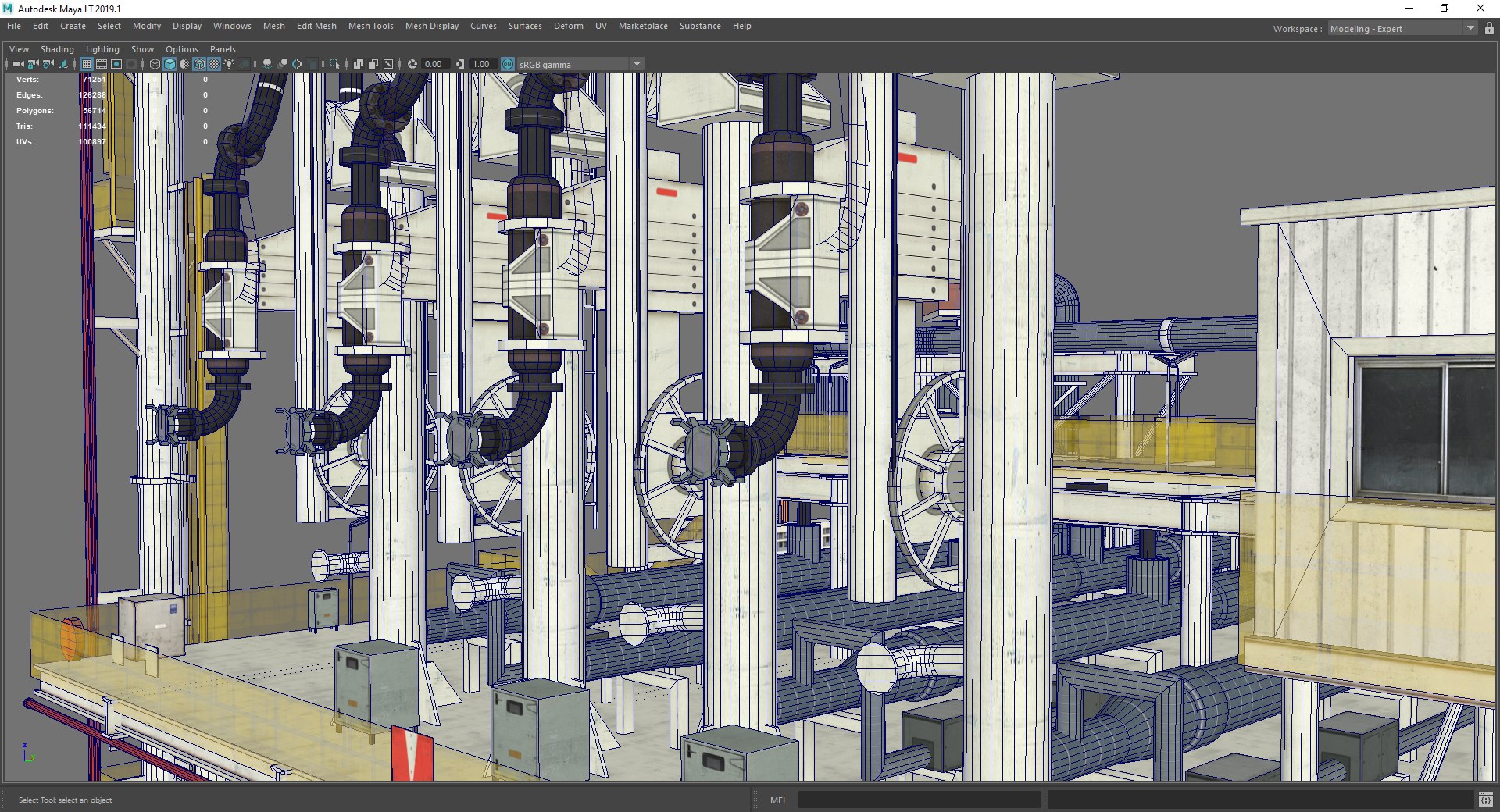This screenshot has height=812, width=1500.
Task: Open the Script Editor icon
Action: pos(1485,800)
